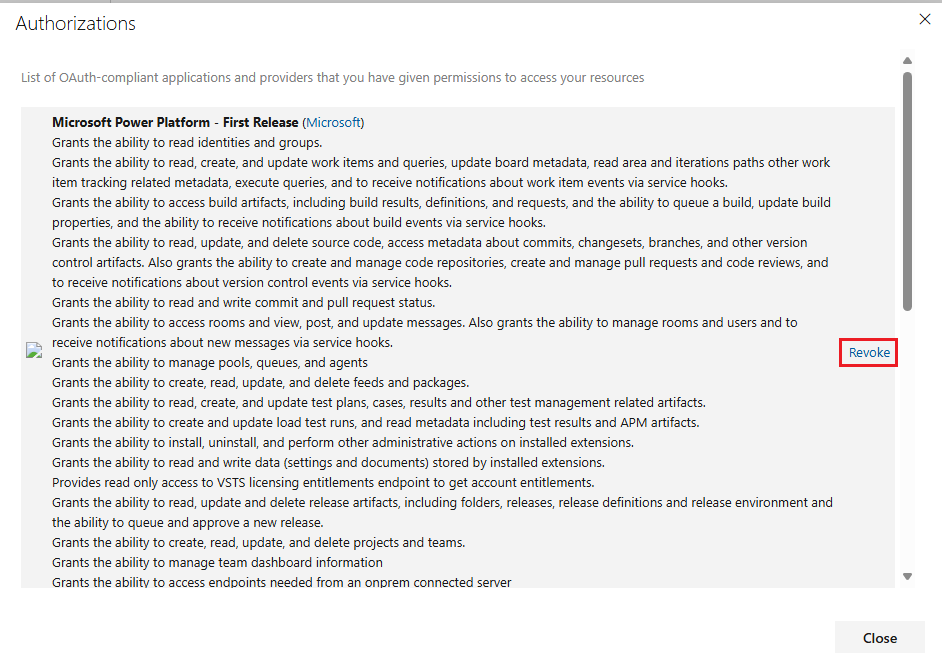942x671 pixels.
Task: Click the feeds and packages permission line
Action: [x=260, y=383]
